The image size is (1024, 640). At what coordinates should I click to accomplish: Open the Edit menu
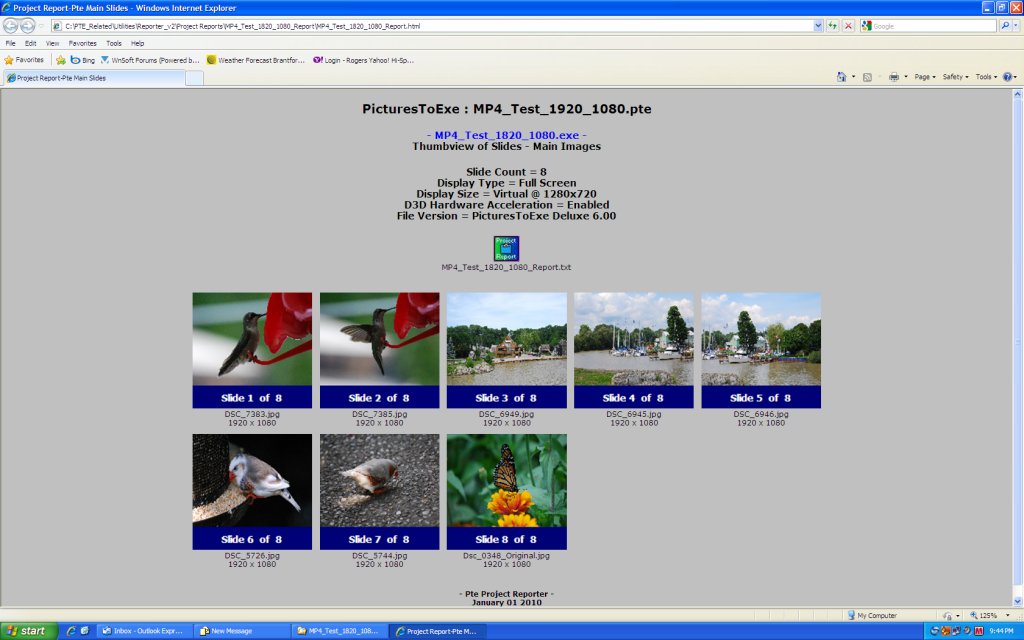click(x=31, y=43)
